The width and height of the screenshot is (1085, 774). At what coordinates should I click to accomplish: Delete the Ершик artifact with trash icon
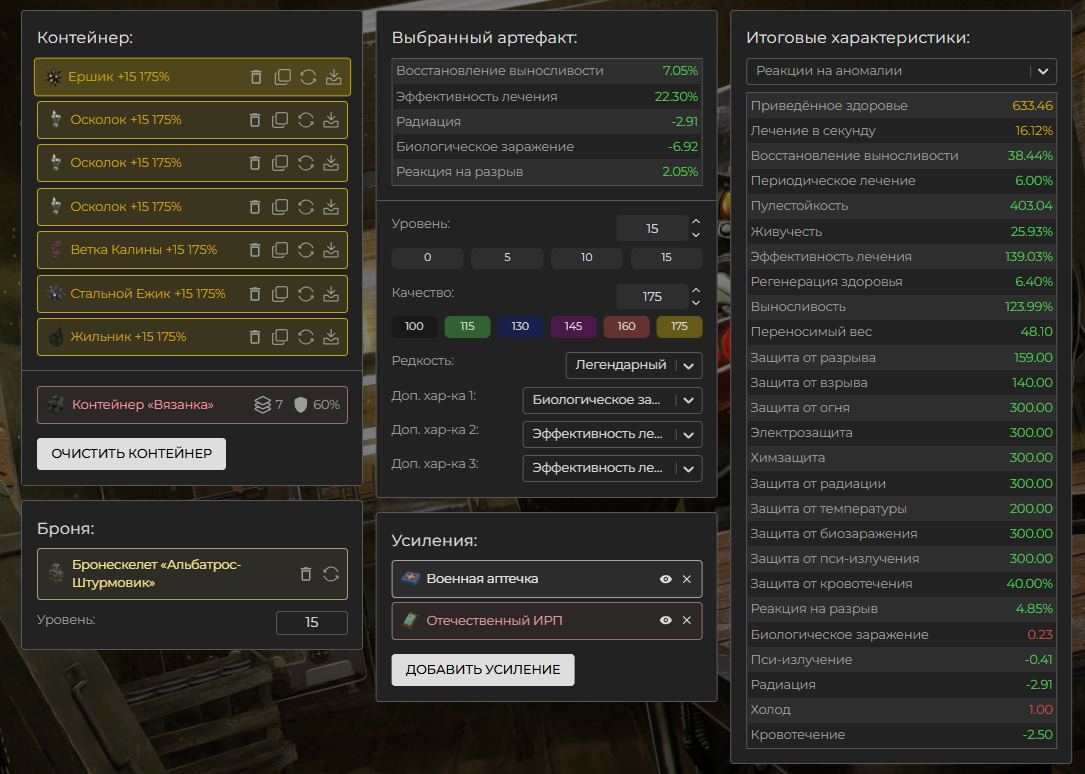click(x=255, y=77)
